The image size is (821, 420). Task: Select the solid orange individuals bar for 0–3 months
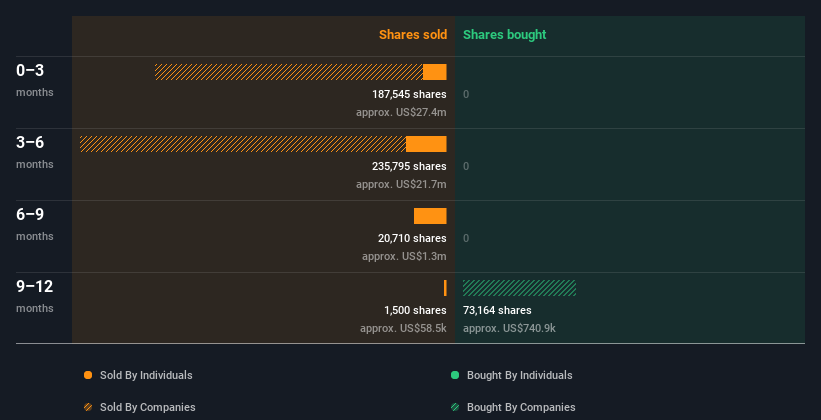[x=435, y=72]
